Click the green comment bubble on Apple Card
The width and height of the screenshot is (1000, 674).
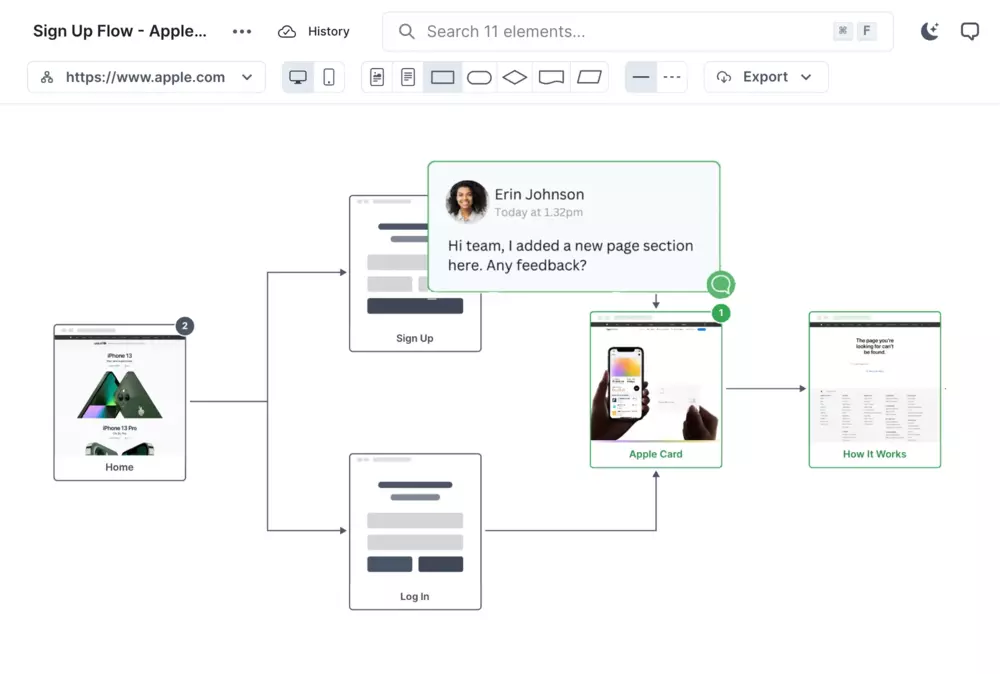(721, 285)
